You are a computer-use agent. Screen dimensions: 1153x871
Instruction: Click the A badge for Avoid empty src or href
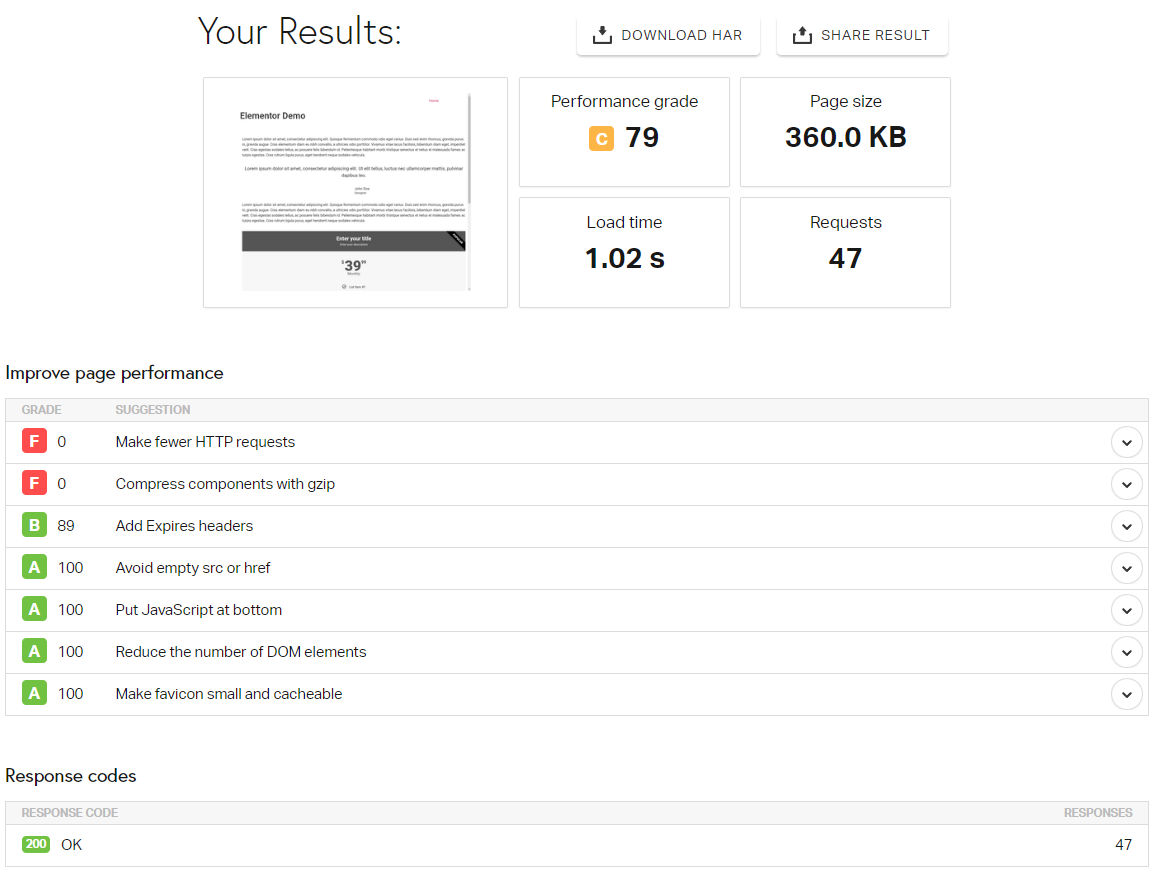(35, 567)
